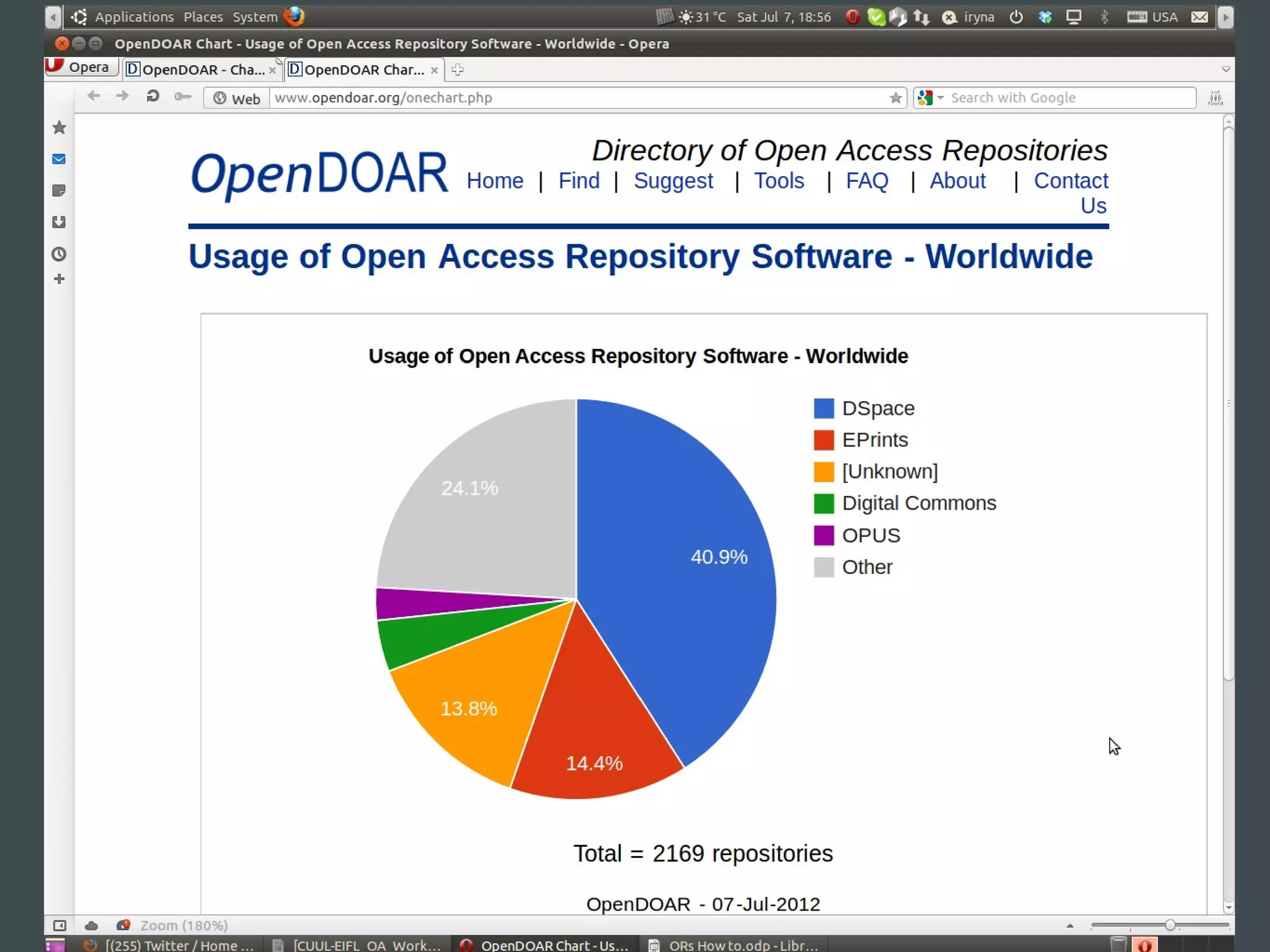
Task: Open Bookmarks panel star icon in sidebar
Action: pyautogui.click(x=59, y=128)
